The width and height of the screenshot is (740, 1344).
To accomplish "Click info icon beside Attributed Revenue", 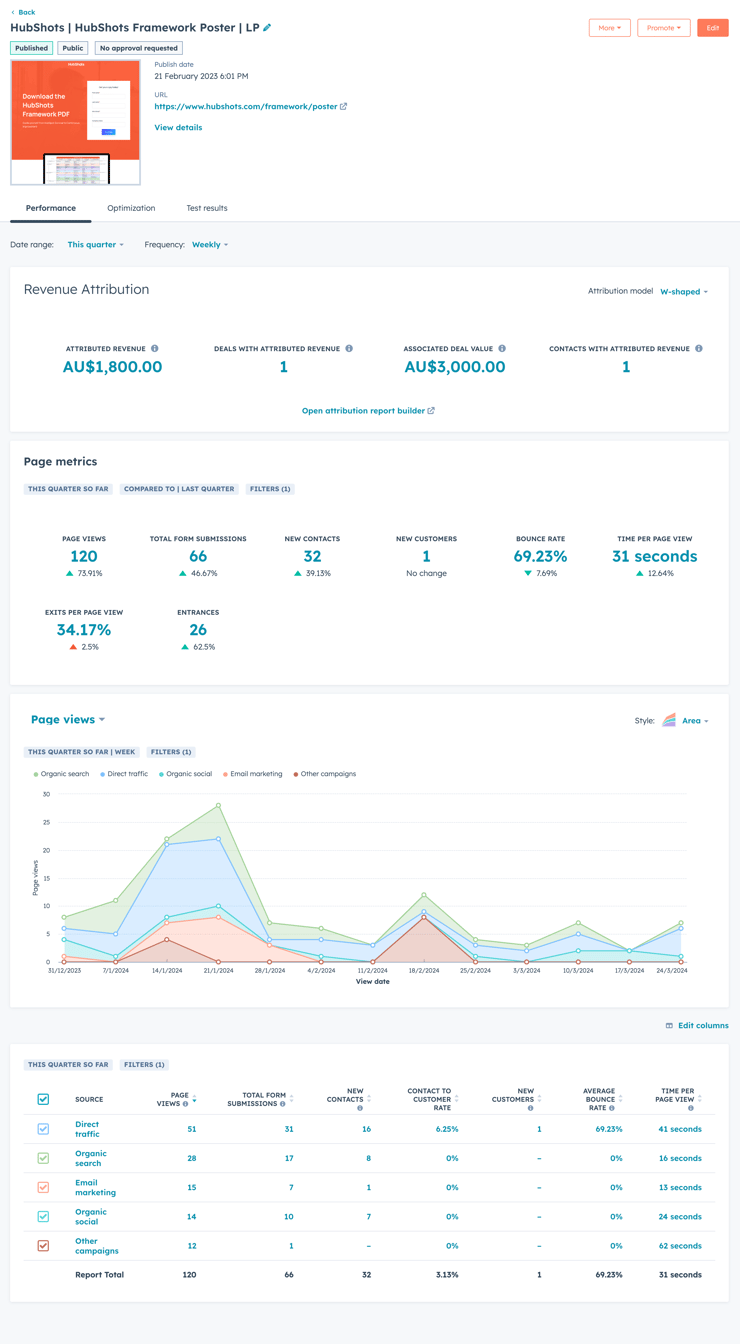I will click(x=155, y=349).
